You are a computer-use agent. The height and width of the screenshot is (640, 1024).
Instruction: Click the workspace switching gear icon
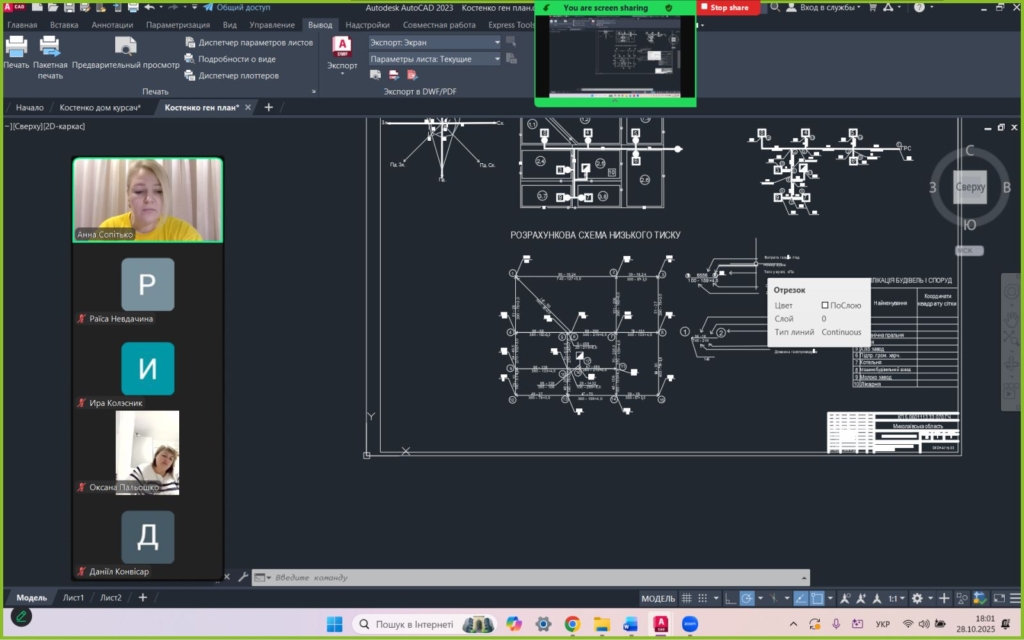point(917,598)
